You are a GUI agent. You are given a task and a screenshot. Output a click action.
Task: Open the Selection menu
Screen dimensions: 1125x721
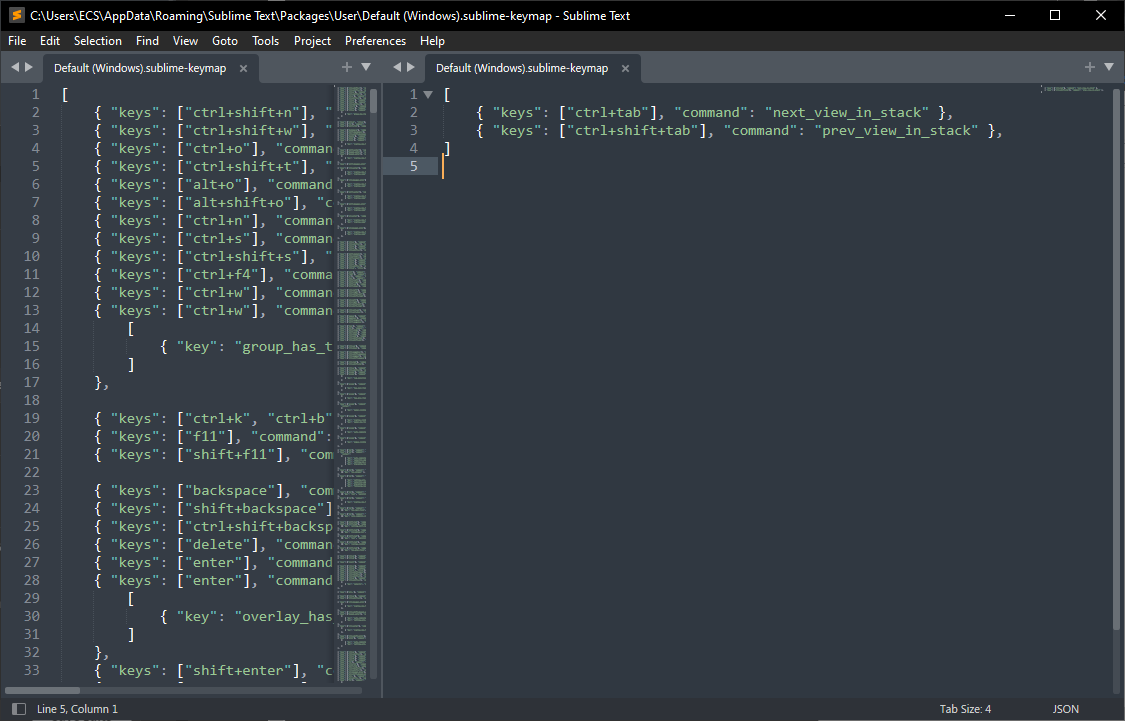tap(98, 41)
